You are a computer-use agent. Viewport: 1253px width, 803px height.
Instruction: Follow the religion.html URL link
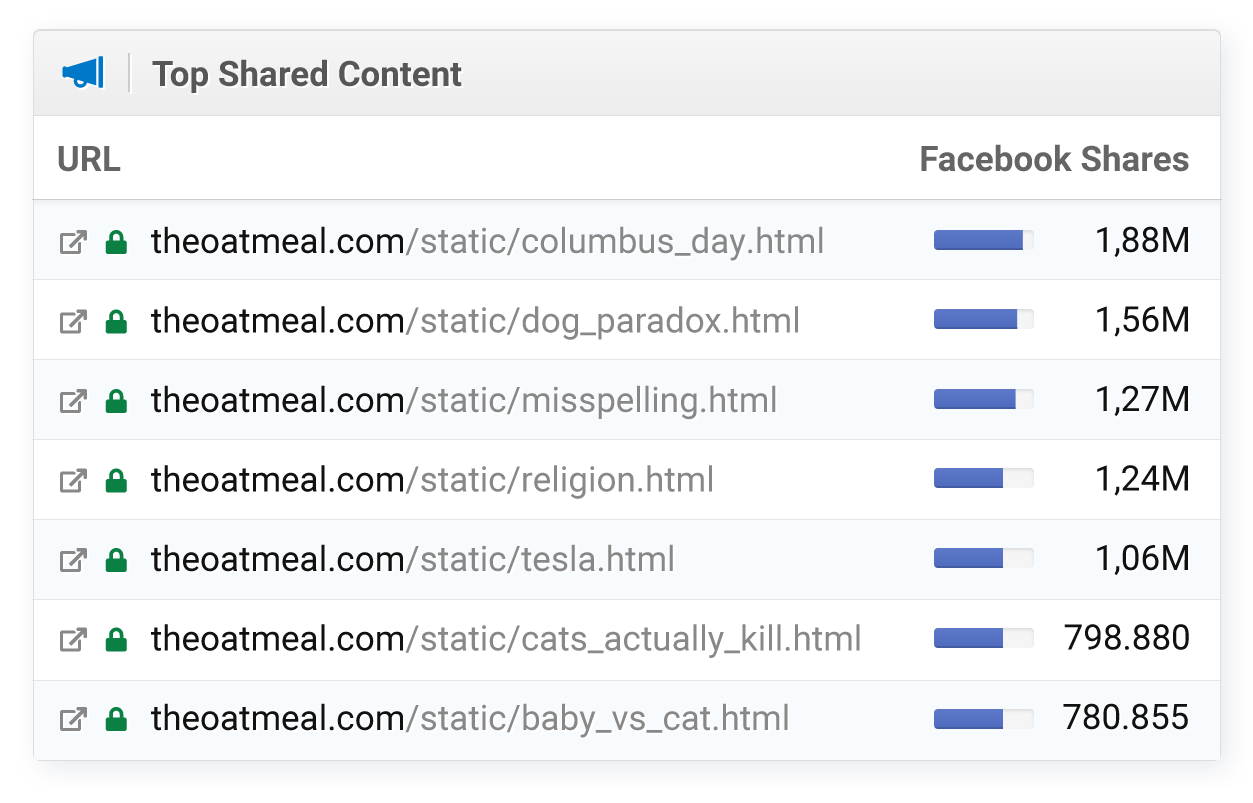pyautogui.click(x=432, y=480)
